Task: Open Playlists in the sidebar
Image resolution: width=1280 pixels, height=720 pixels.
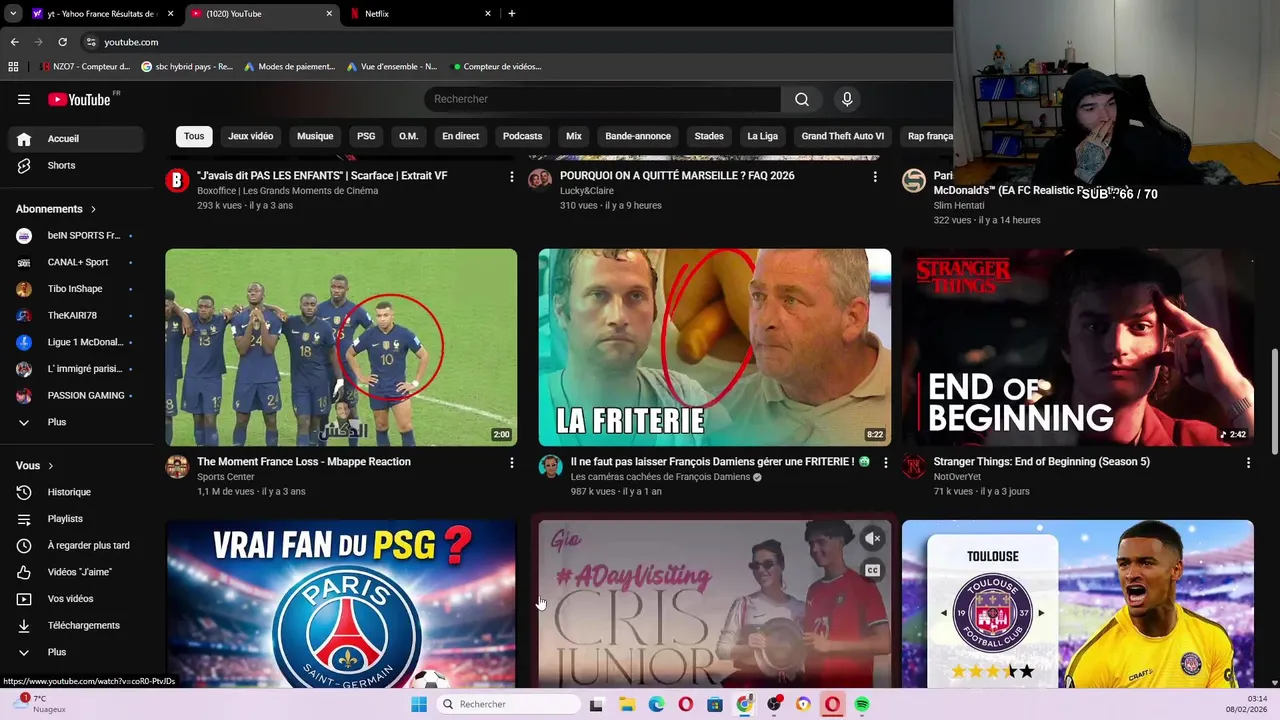Action: [x=76, y=519]
